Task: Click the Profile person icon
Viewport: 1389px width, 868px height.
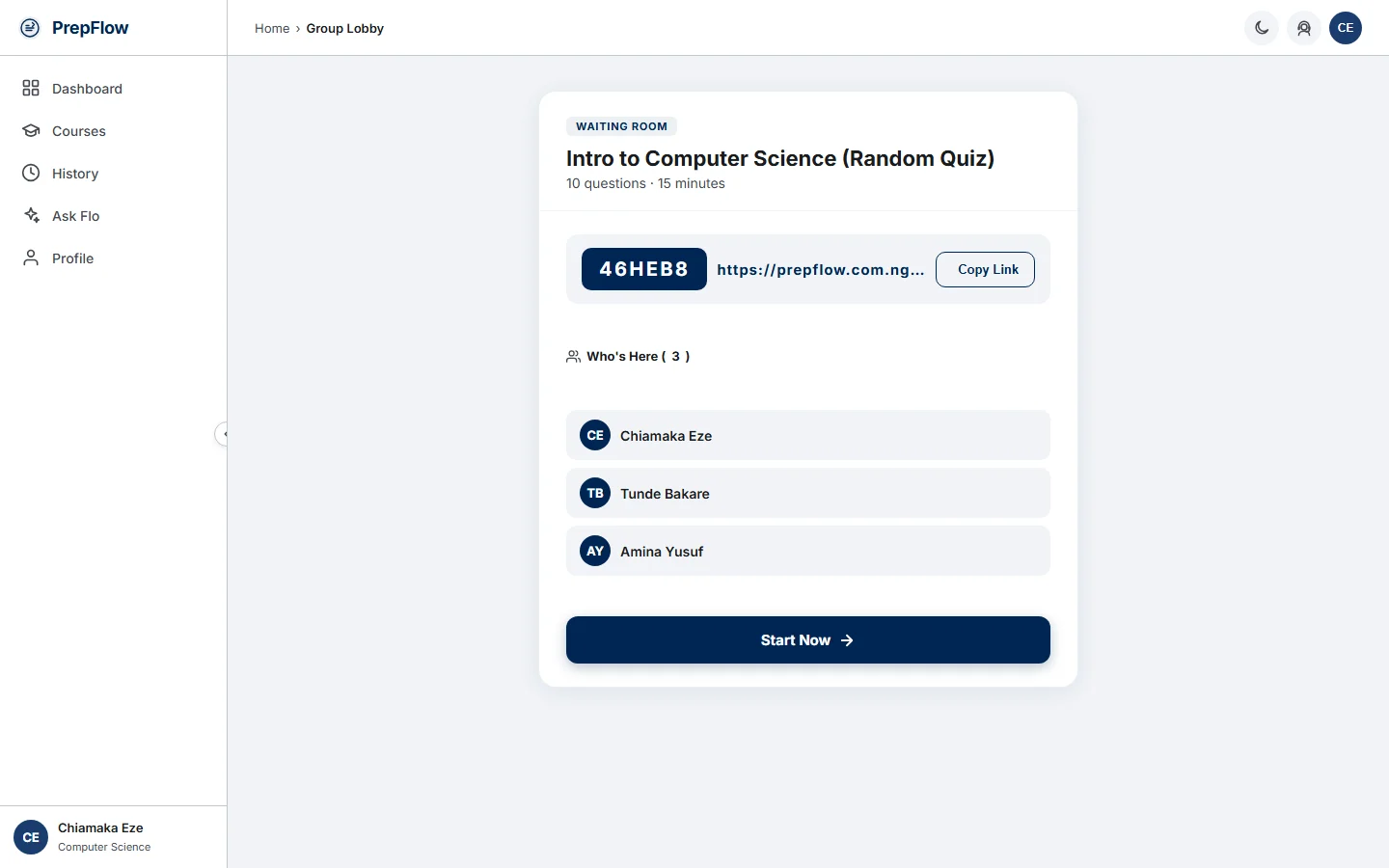Action: (x=31, y=258)
